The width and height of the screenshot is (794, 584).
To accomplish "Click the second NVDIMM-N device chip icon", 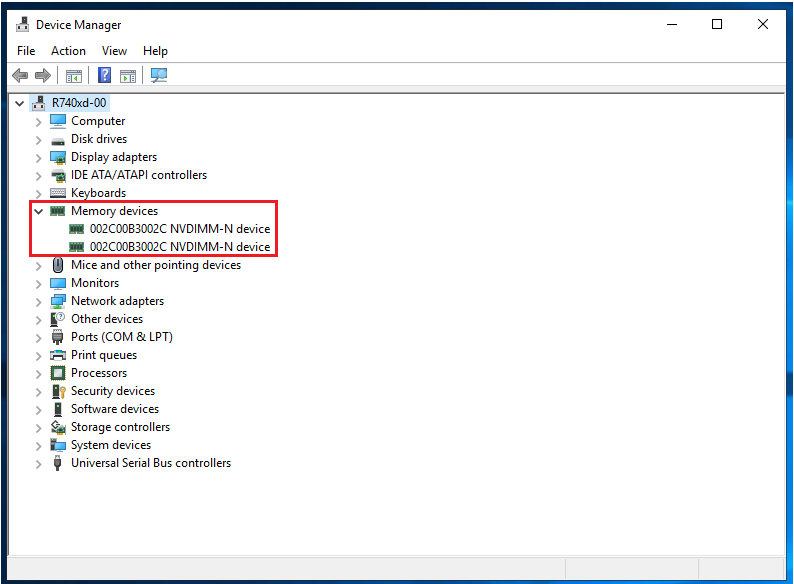I will pos(76,247).
